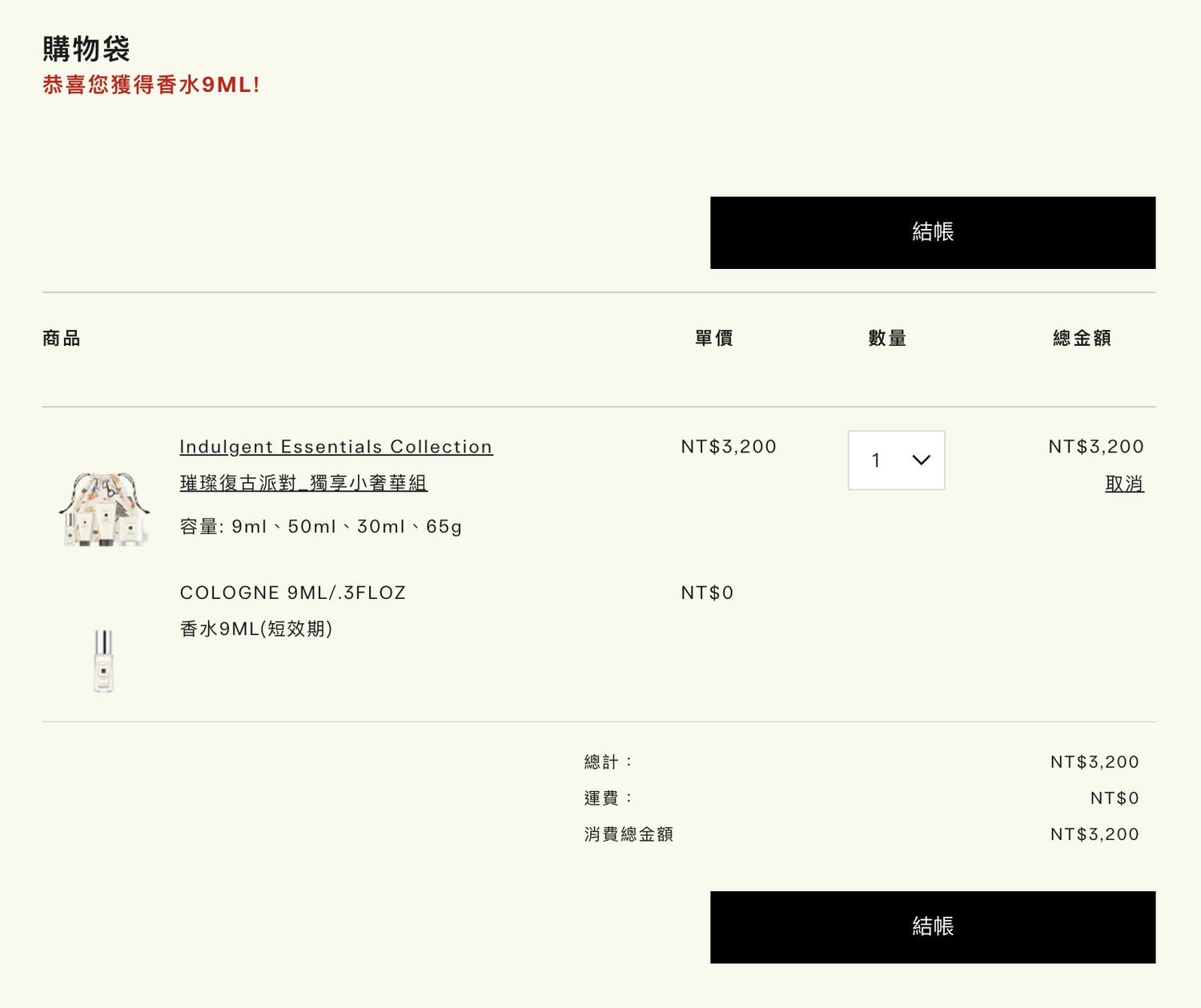Open the quantity dropdown showing 1
The image size is (1201, 1008).
coord(896,460)
